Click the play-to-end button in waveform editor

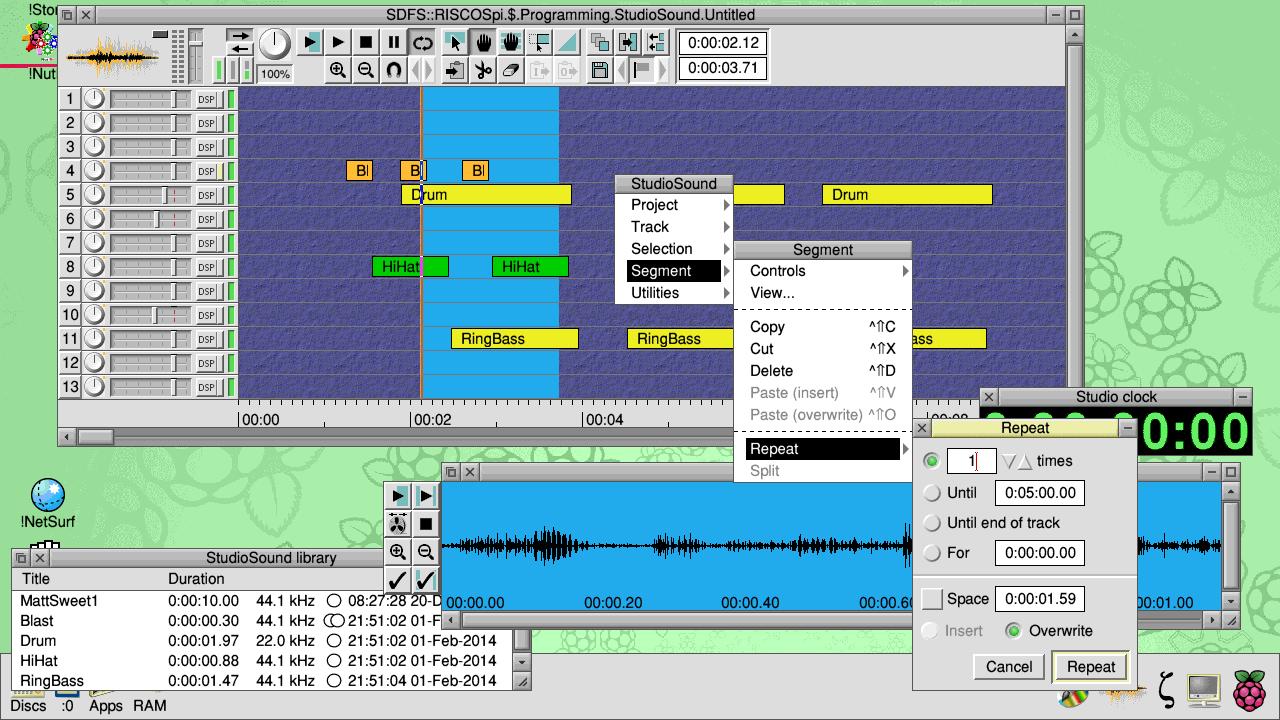[425, 495]
